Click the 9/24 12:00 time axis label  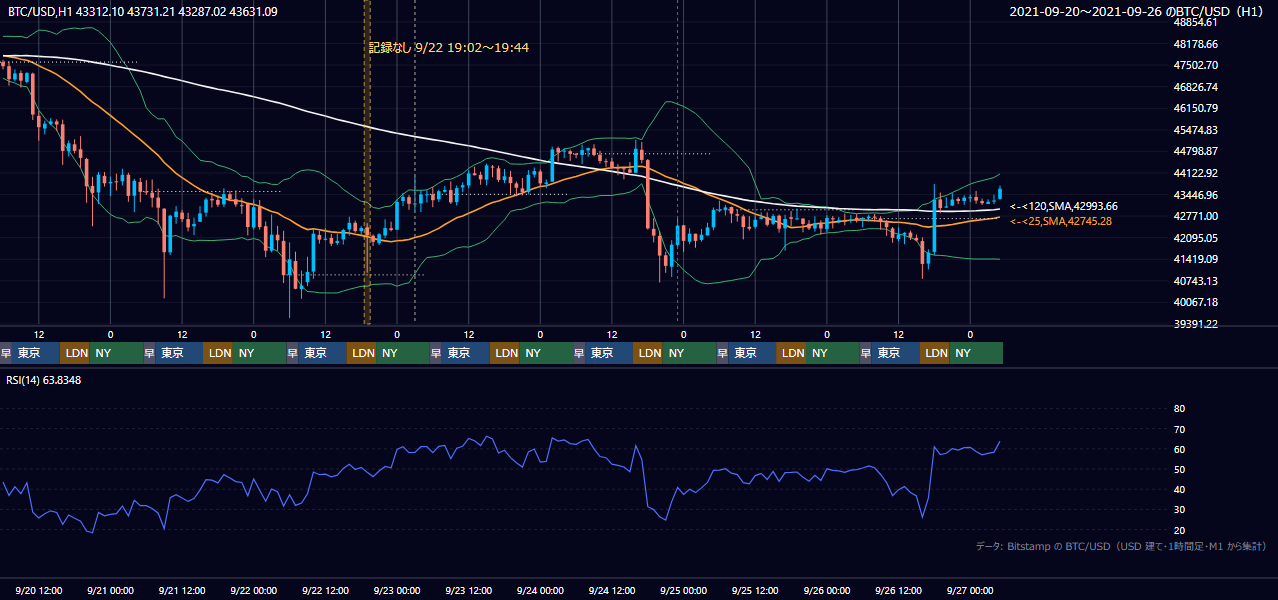coord(612,590)
